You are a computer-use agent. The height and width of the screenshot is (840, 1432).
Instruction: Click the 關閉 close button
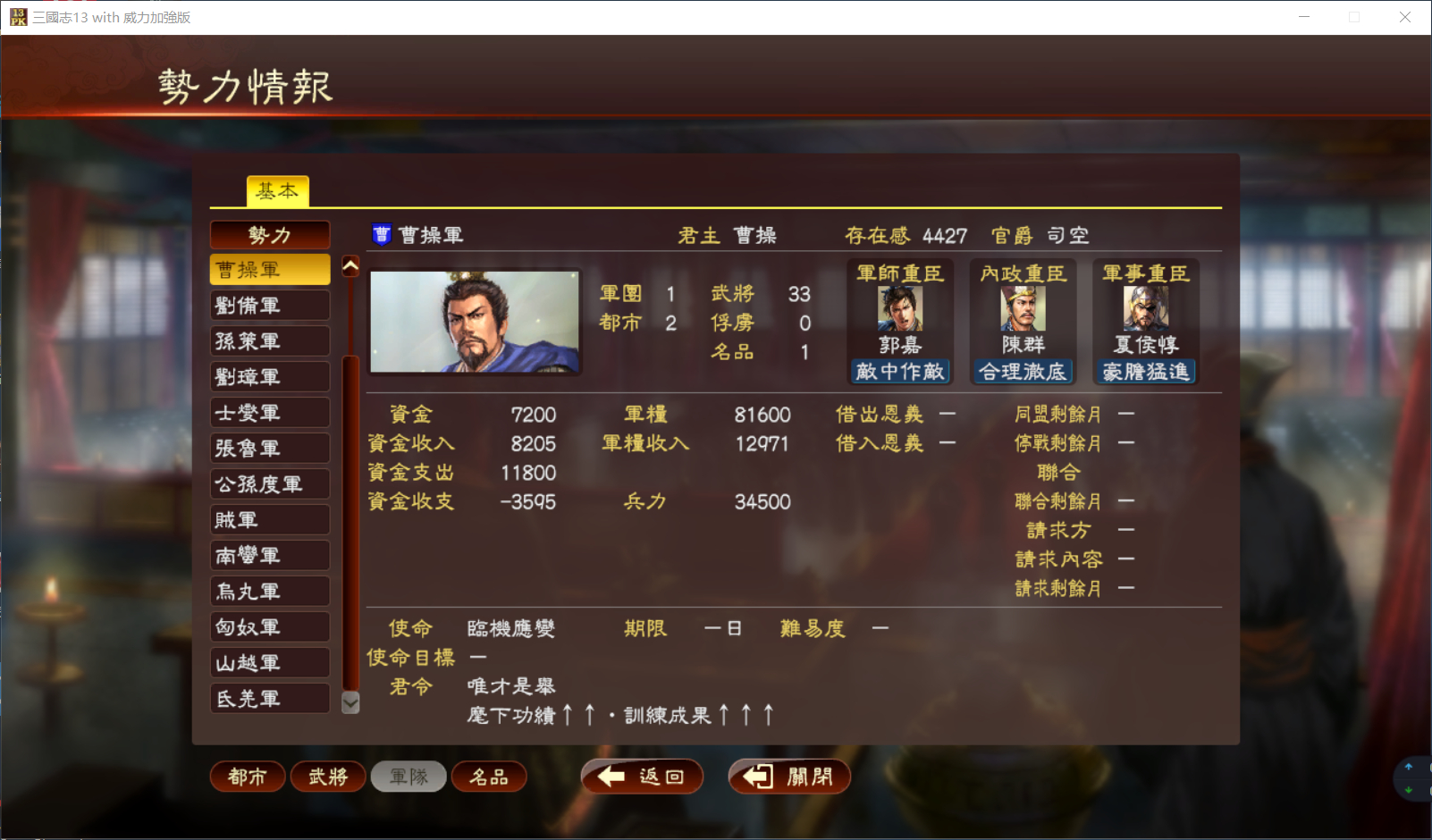pos(789,777)
